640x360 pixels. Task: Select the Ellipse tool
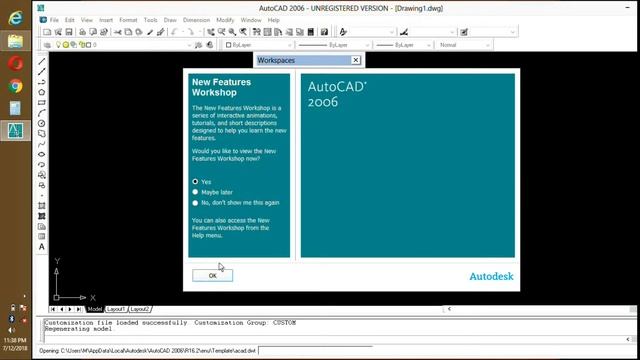coord(42,154)
